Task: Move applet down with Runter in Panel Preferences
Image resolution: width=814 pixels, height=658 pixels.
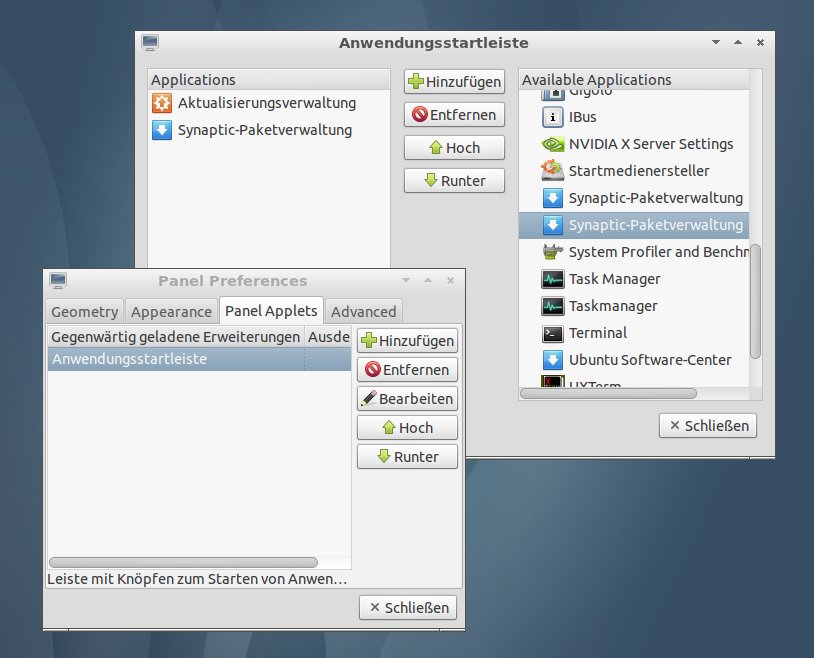Action: coord(408,456)
